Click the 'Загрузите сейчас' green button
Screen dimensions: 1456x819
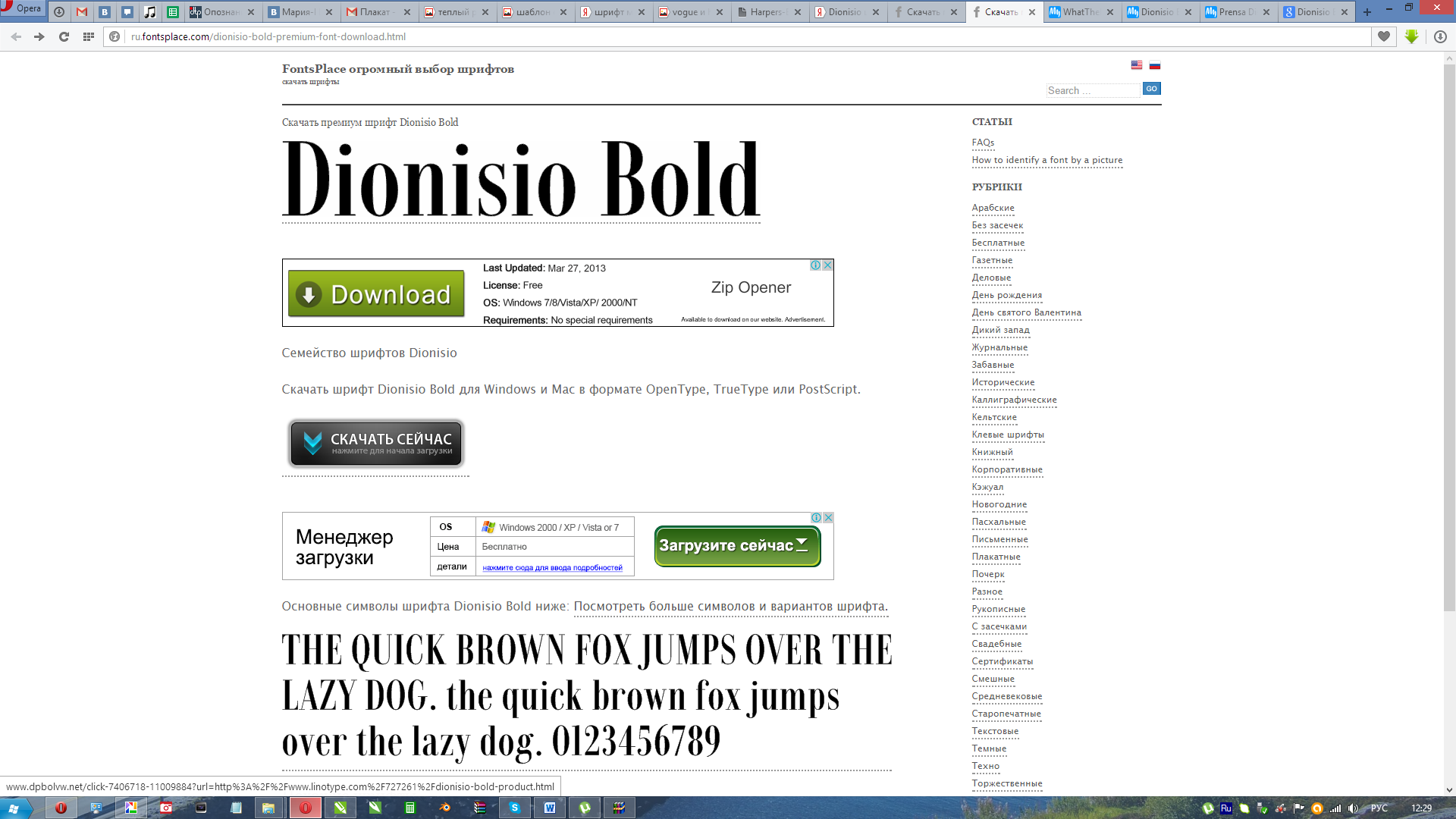(x=737, y=546)
